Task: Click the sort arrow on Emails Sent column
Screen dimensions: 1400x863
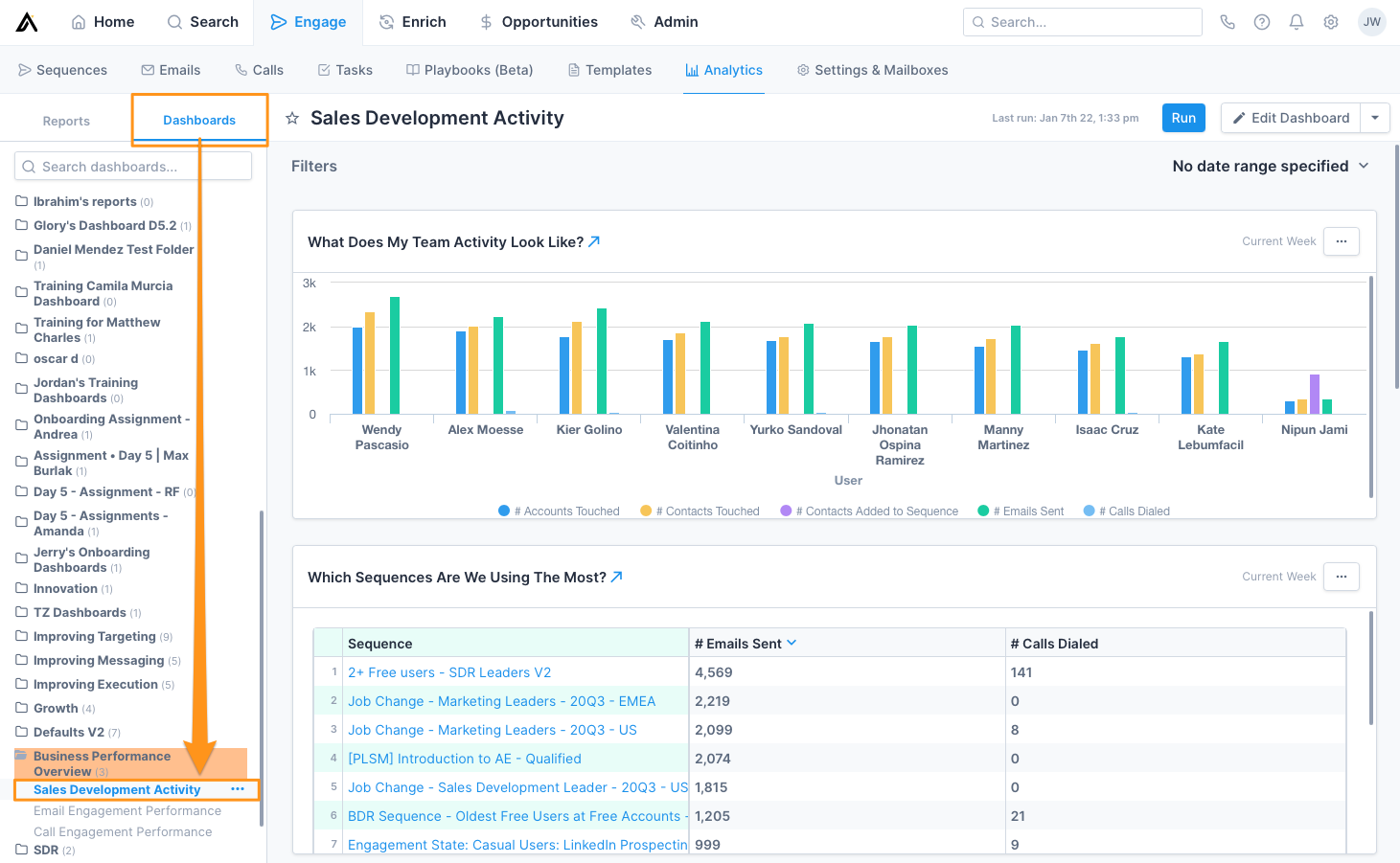Action: point(792,643)
